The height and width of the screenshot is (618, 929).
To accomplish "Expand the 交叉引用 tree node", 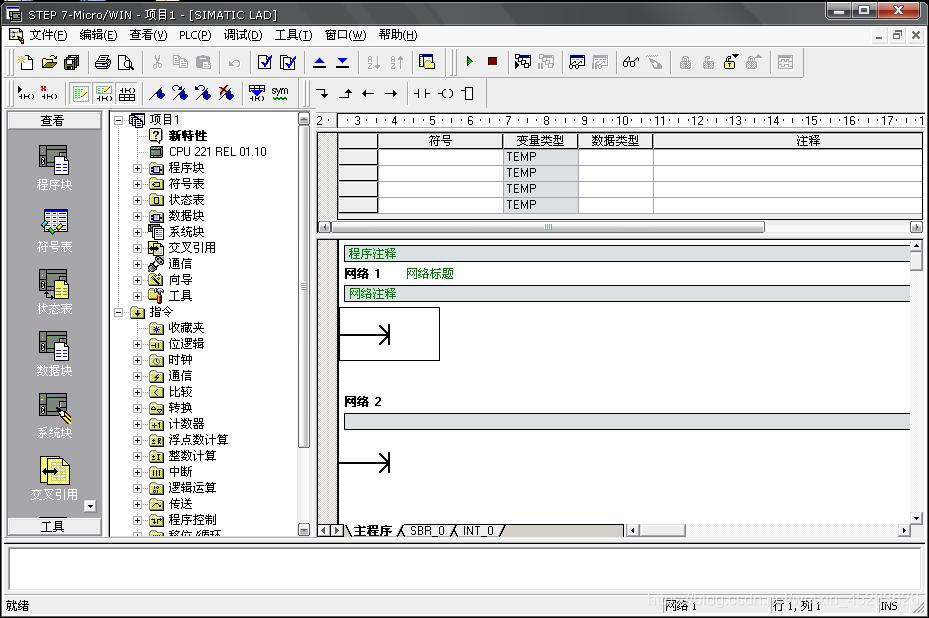I will pyautogui.click(x=137, y=248).
